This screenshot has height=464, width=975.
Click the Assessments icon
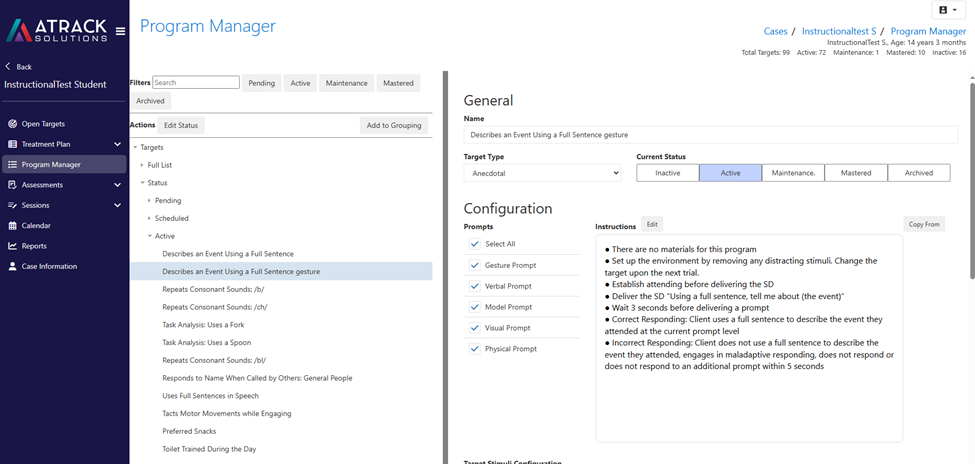pyautogui.click(x=12, y=185)
